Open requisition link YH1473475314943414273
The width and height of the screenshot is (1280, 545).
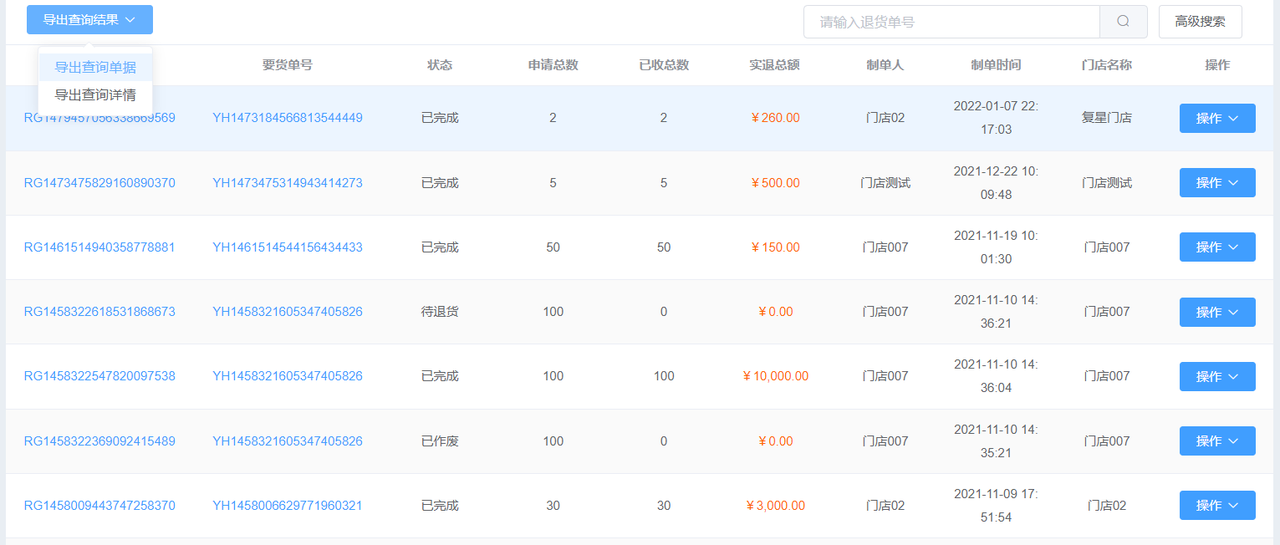pyautogui.click(x=287, y=183)
